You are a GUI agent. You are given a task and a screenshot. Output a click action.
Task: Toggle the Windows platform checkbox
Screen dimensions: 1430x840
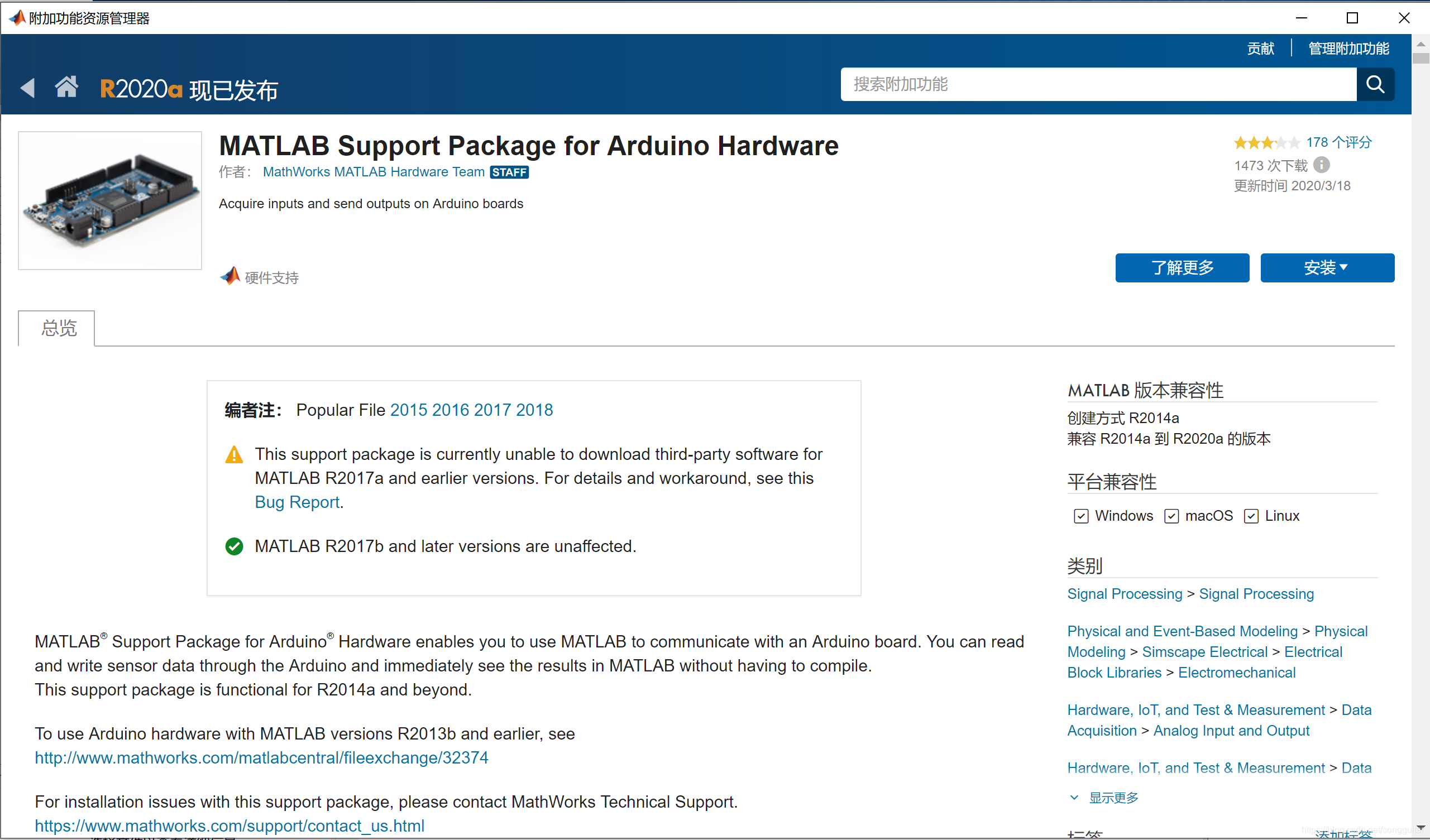pyautogui.click(x=1080, y=516)
